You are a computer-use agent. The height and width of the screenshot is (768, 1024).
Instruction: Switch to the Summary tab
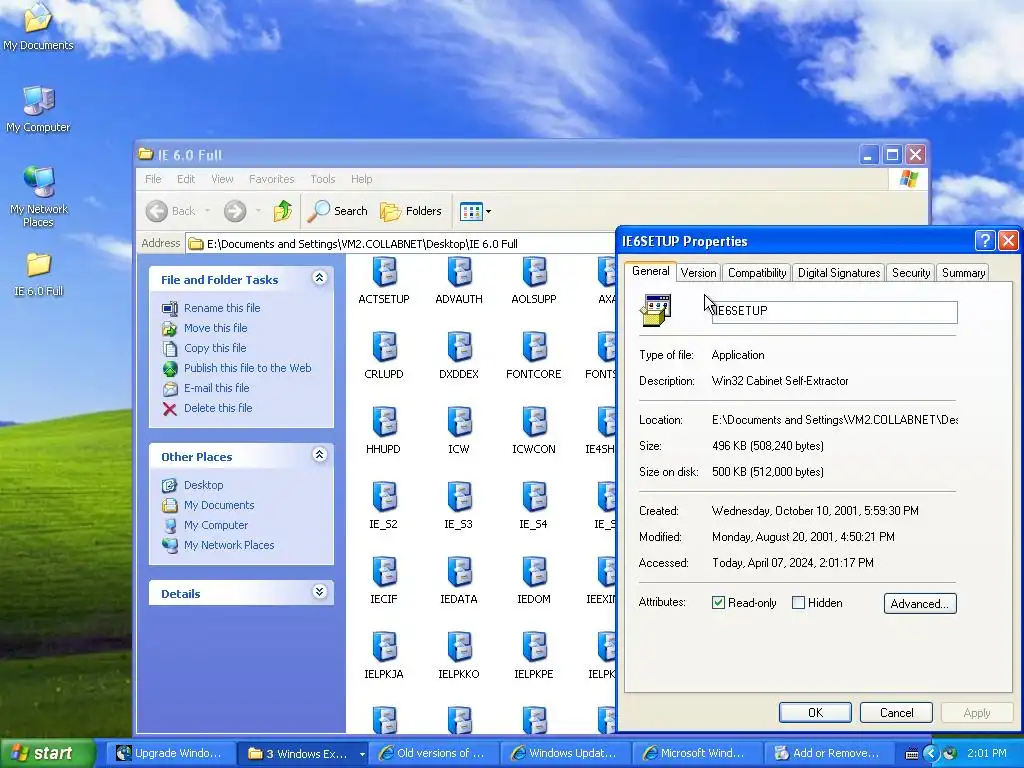pos(963,273)
